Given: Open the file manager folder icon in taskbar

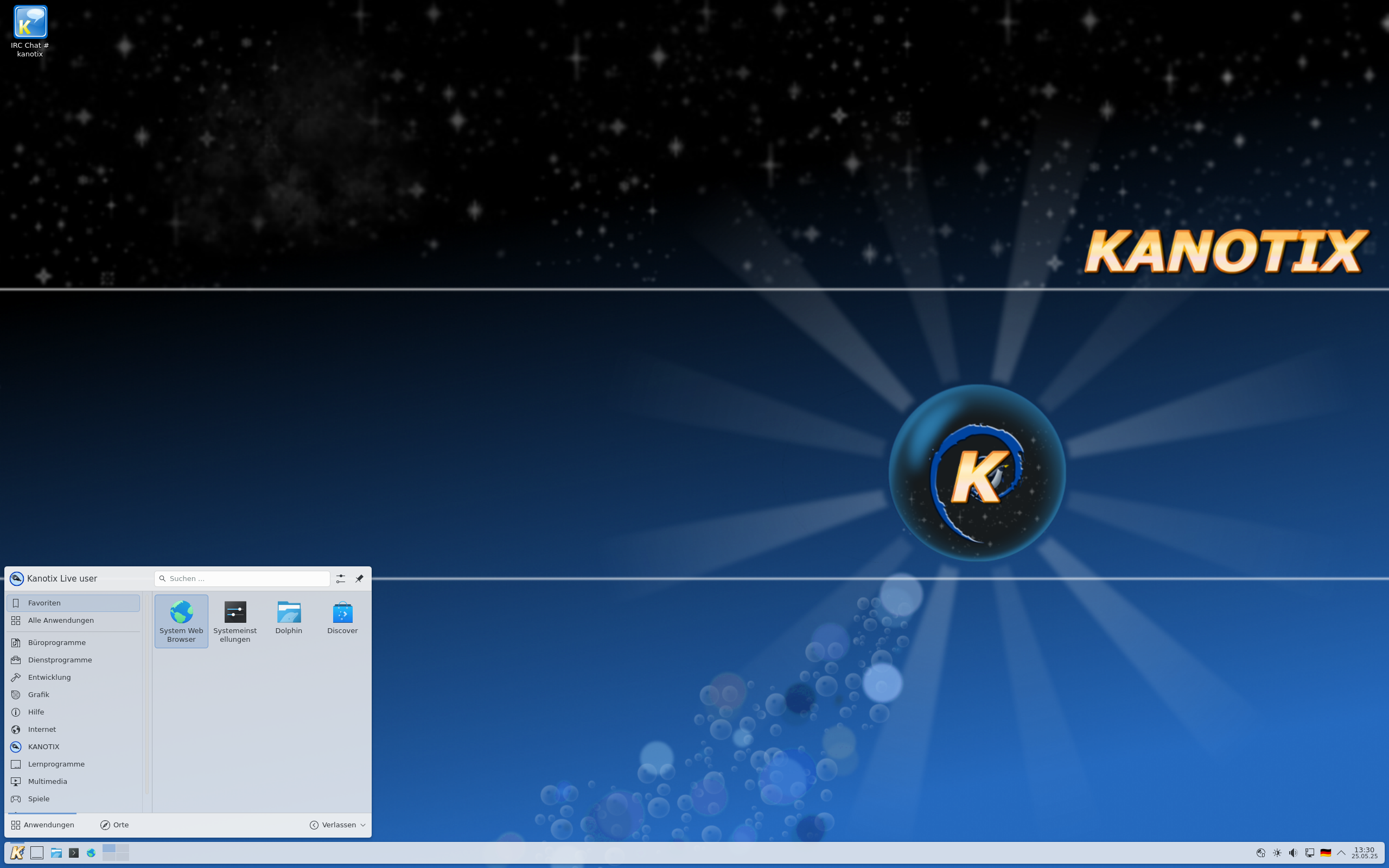Looking at the screenshot, I should pos(56,852).
